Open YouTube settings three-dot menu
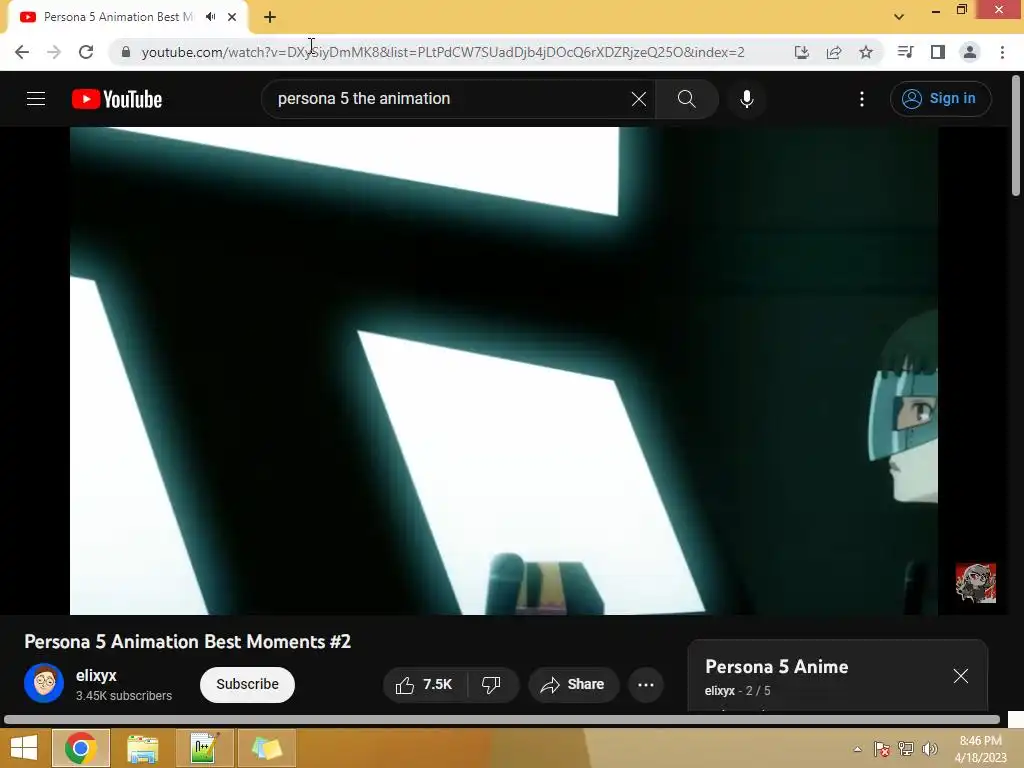Image resolution: width=1024 pixels, height=768 pixels. [862, 99]
